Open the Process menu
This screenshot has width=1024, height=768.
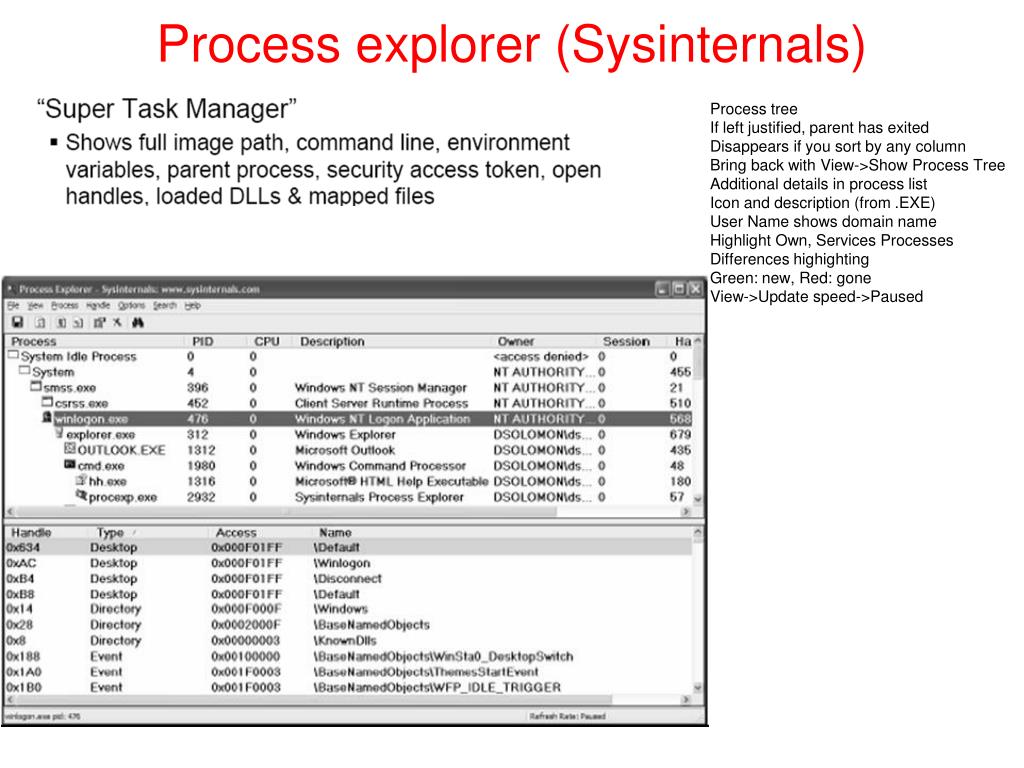coord(65,306)
